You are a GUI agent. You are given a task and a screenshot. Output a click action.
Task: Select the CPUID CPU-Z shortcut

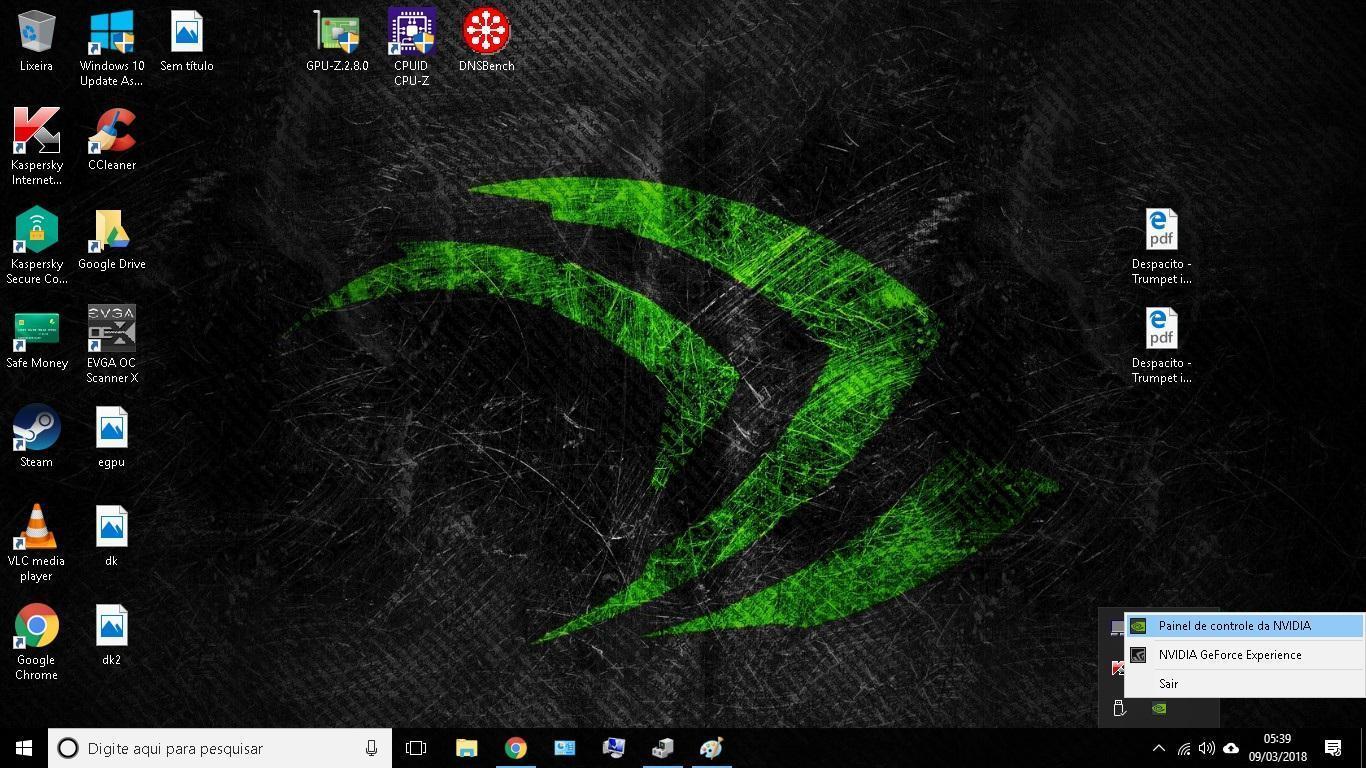tap(411, 49)
